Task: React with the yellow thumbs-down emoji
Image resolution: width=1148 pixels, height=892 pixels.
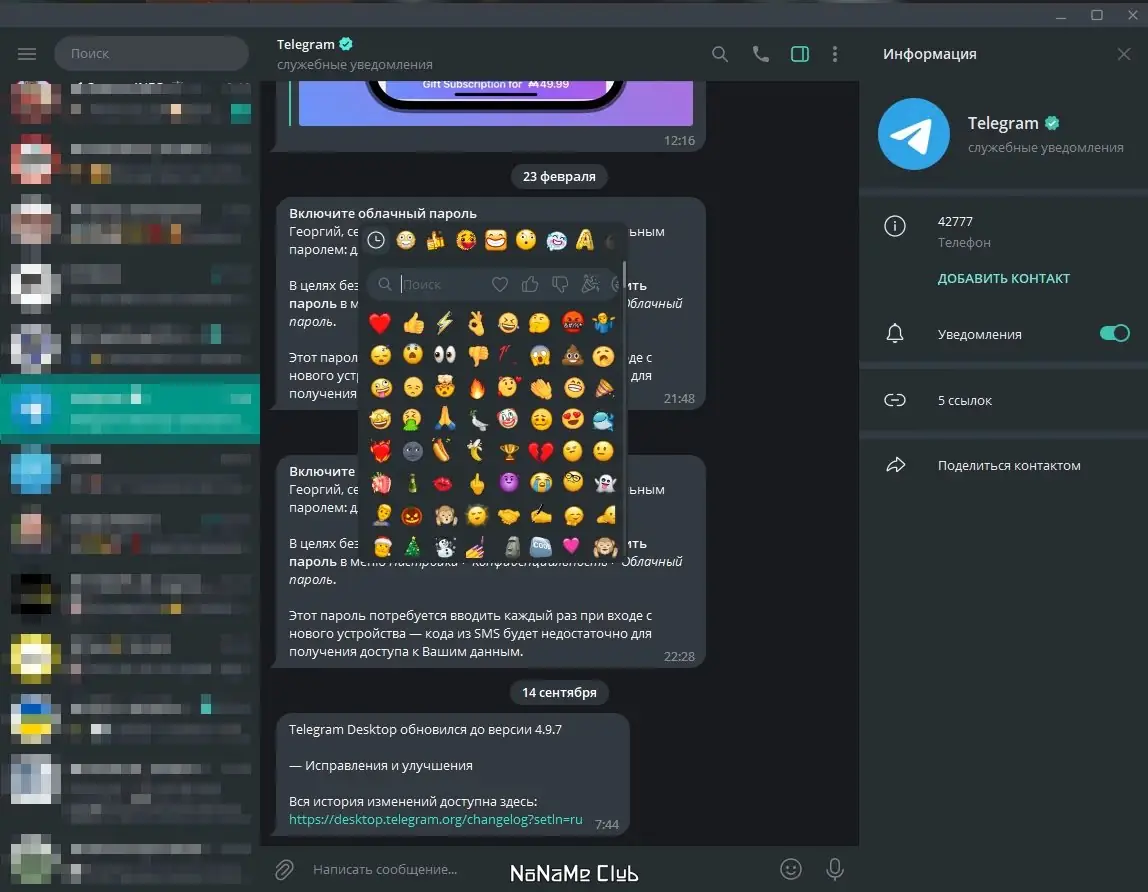Action: click(x=477, y=356)
